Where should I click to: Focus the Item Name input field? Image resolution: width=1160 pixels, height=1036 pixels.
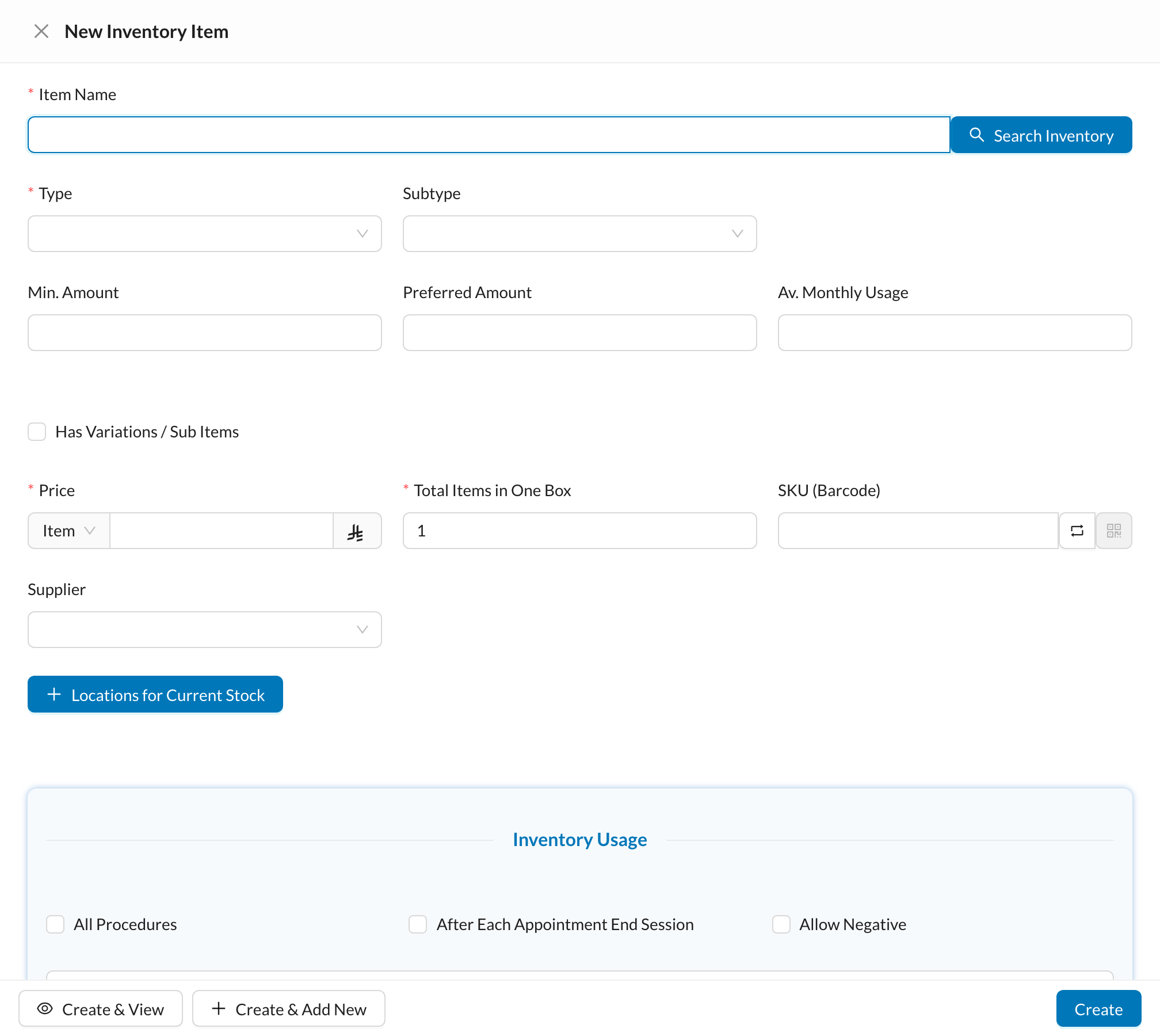pos(489,135)
